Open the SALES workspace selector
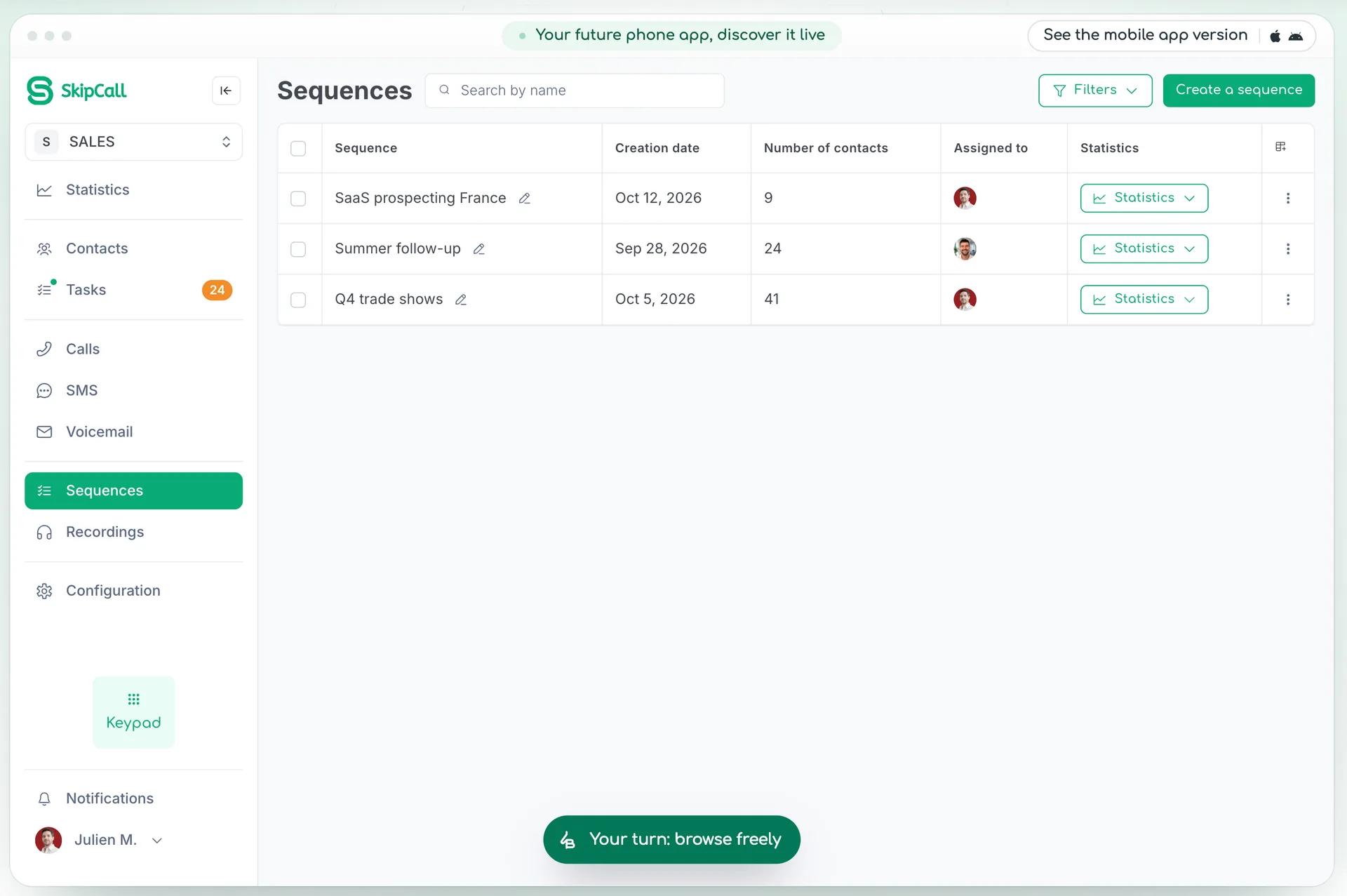Image resolution: width=1347 pixels, height=896 pixels. tap(133, 142)
